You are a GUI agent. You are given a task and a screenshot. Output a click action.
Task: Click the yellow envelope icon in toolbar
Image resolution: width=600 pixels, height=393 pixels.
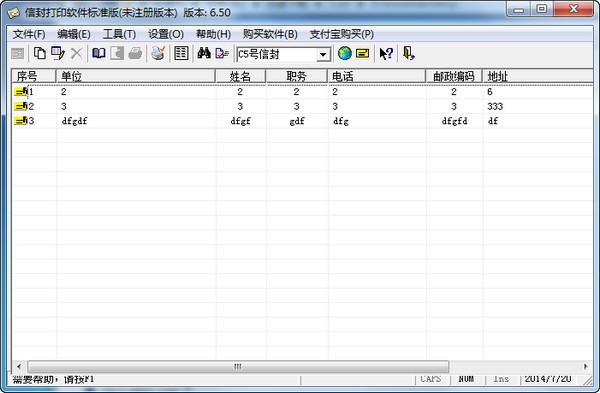[x=362, y=54]
